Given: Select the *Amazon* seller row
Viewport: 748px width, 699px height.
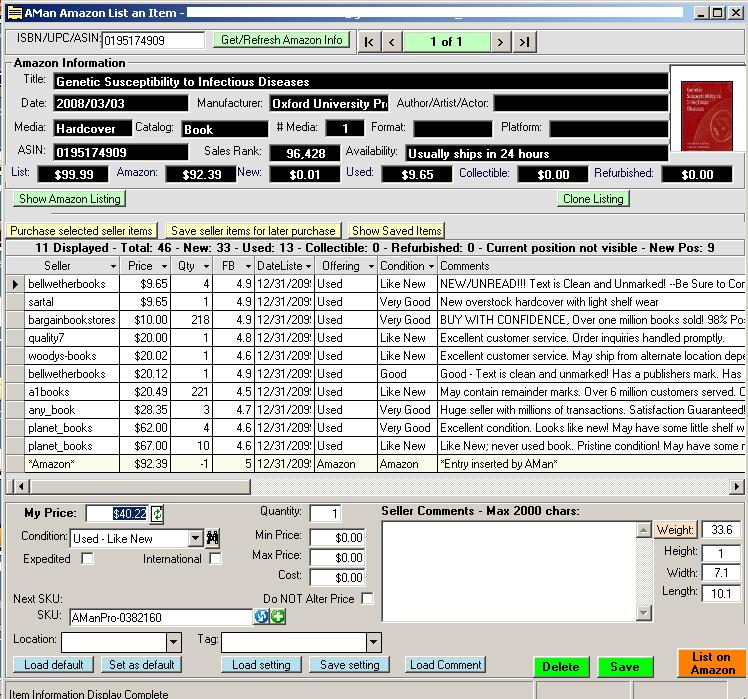Looking at the screenshot, I should [376, 464].
